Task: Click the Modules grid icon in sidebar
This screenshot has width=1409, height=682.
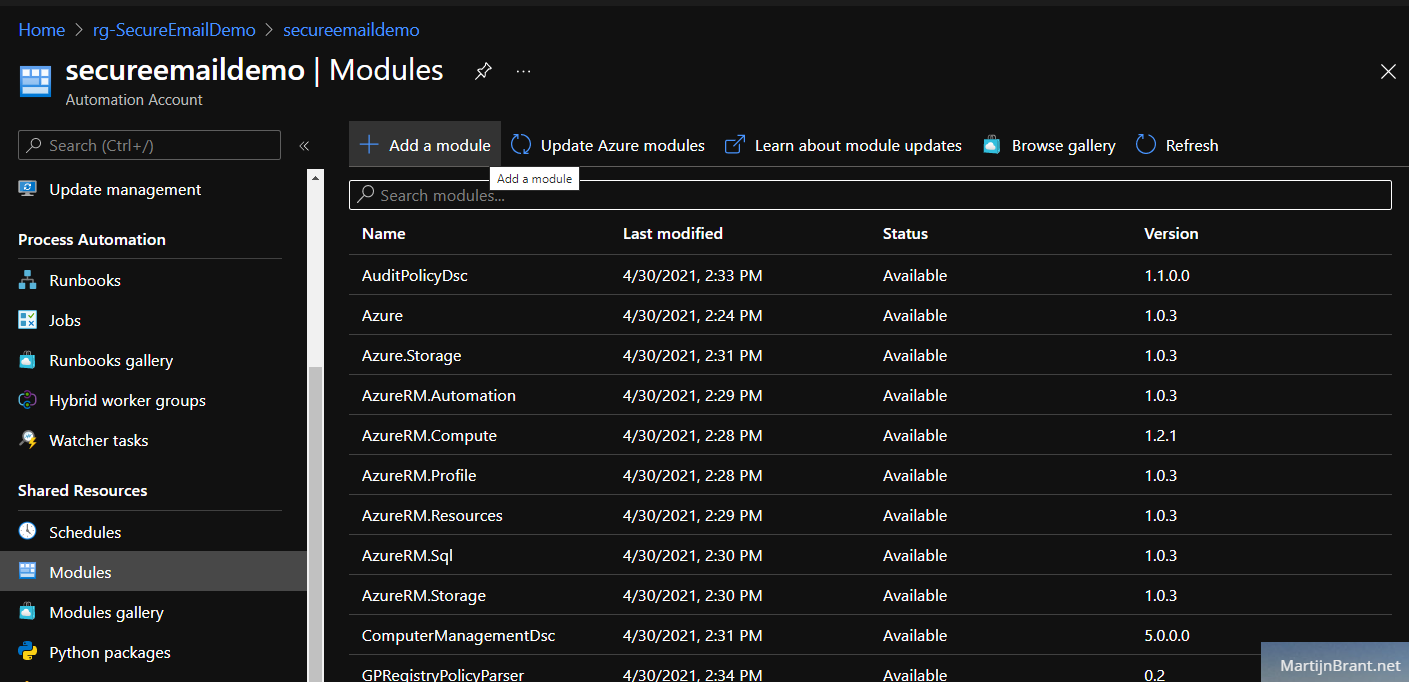Action: coord(28,572)
